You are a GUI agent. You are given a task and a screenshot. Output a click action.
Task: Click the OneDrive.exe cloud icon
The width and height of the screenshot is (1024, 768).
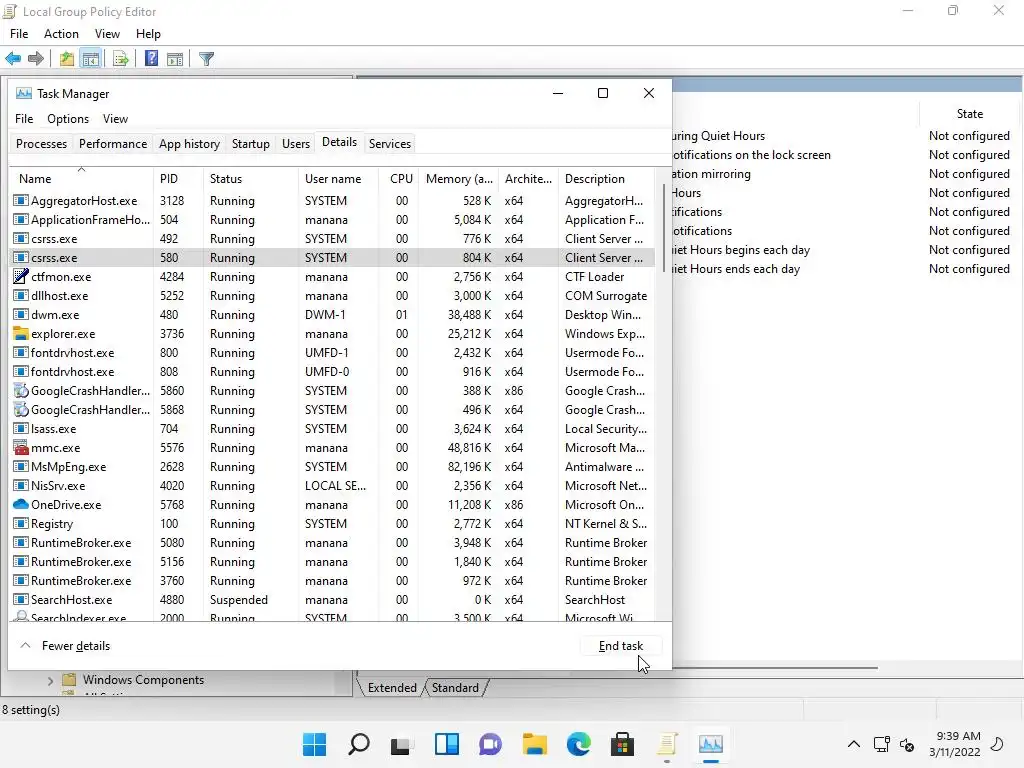(x=21, y=505)
